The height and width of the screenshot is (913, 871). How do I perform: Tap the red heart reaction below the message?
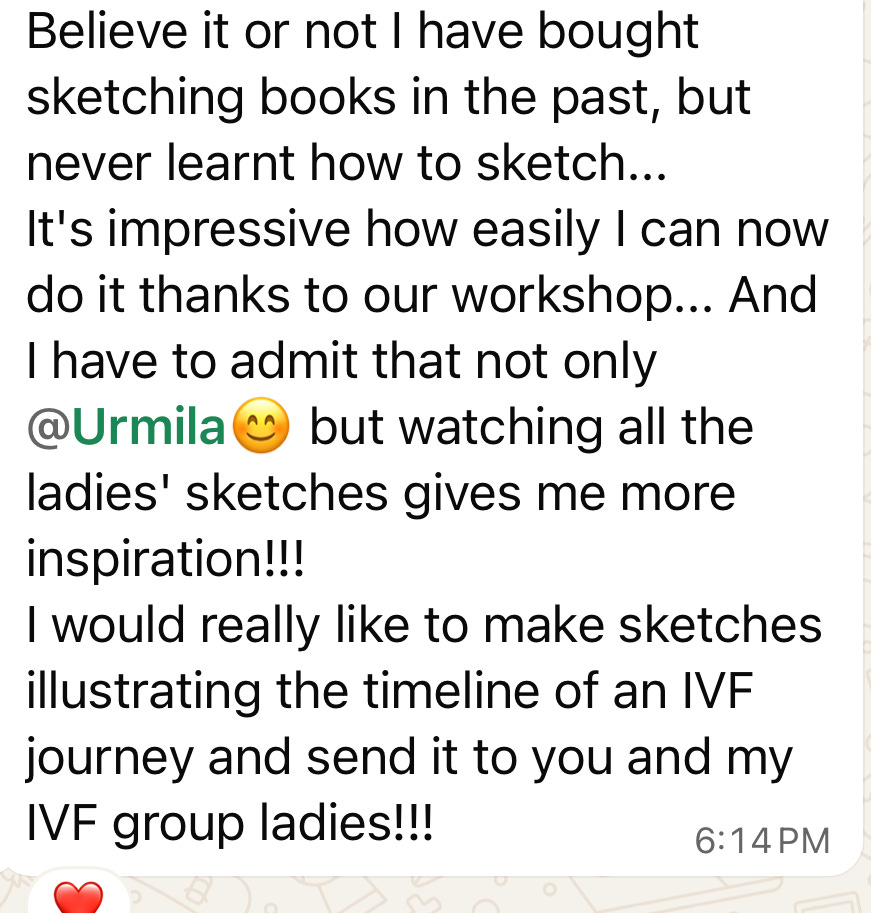pyautogui.click(x=78, y=897)
